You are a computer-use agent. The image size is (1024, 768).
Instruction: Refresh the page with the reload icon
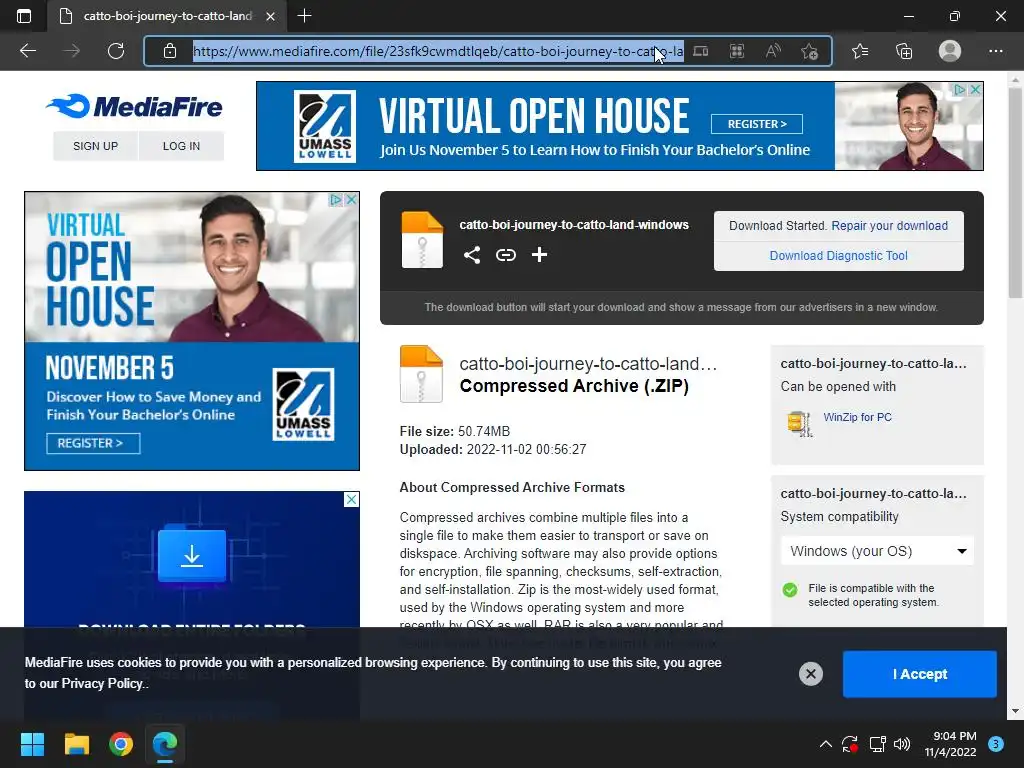pyautogui.click(x=116, y=51)
